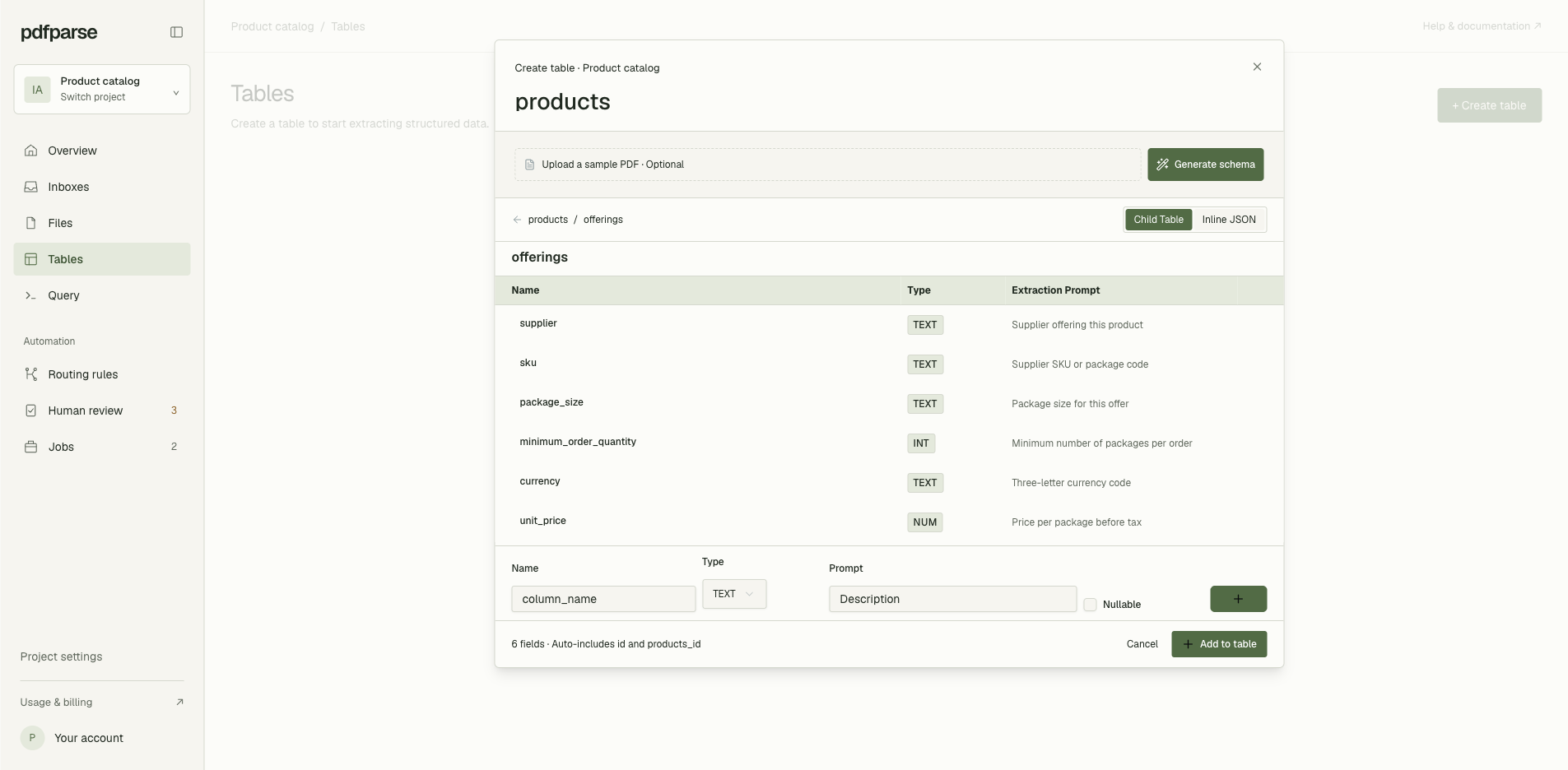Select the Child Table mode
The width and height of the screenshot is (1568, 770).
(x=1158, y=220)
